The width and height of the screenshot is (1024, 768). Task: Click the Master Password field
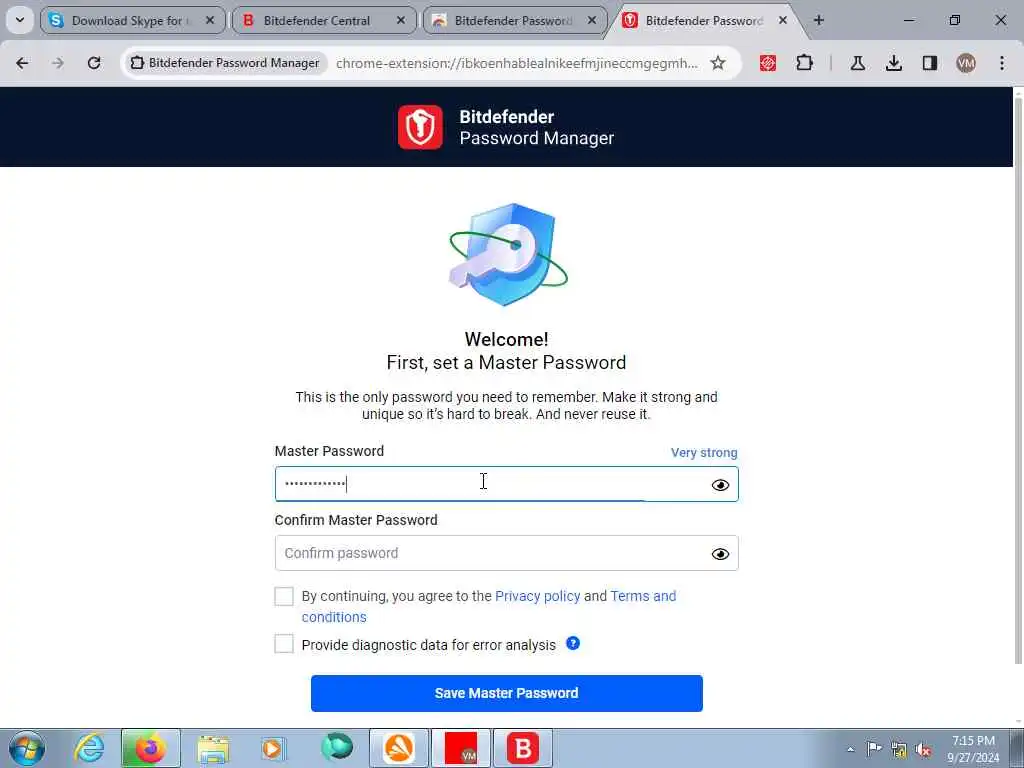click(x=507, y=484)
